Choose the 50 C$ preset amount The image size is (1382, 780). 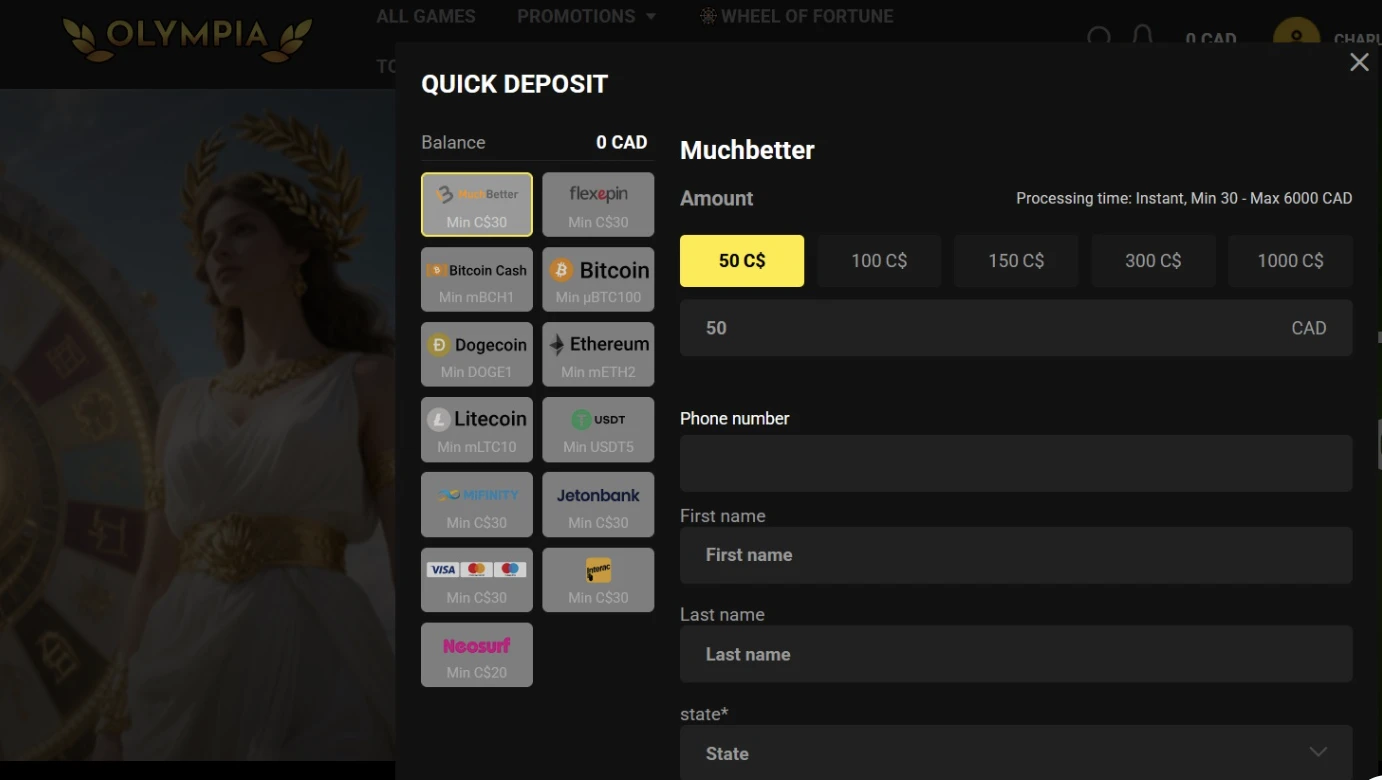(x=742, y=261)
